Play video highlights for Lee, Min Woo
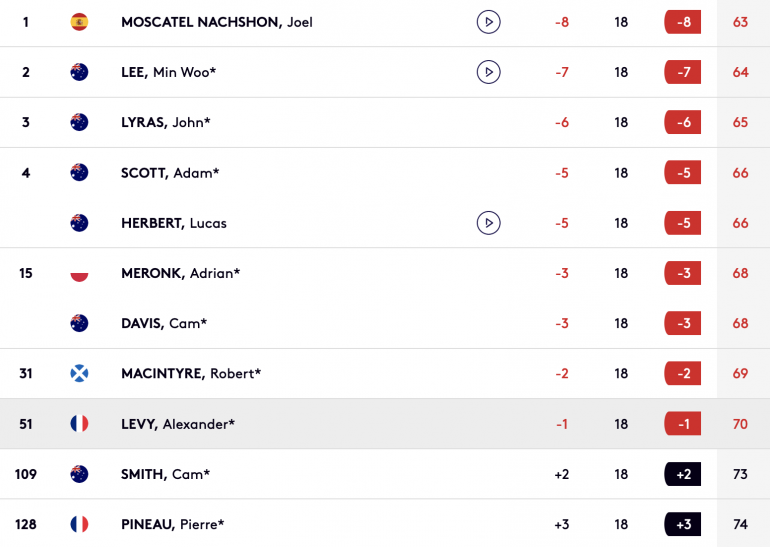Image resolution: width=770 pixels, height=547 pixels. click(x=488, y=72)
